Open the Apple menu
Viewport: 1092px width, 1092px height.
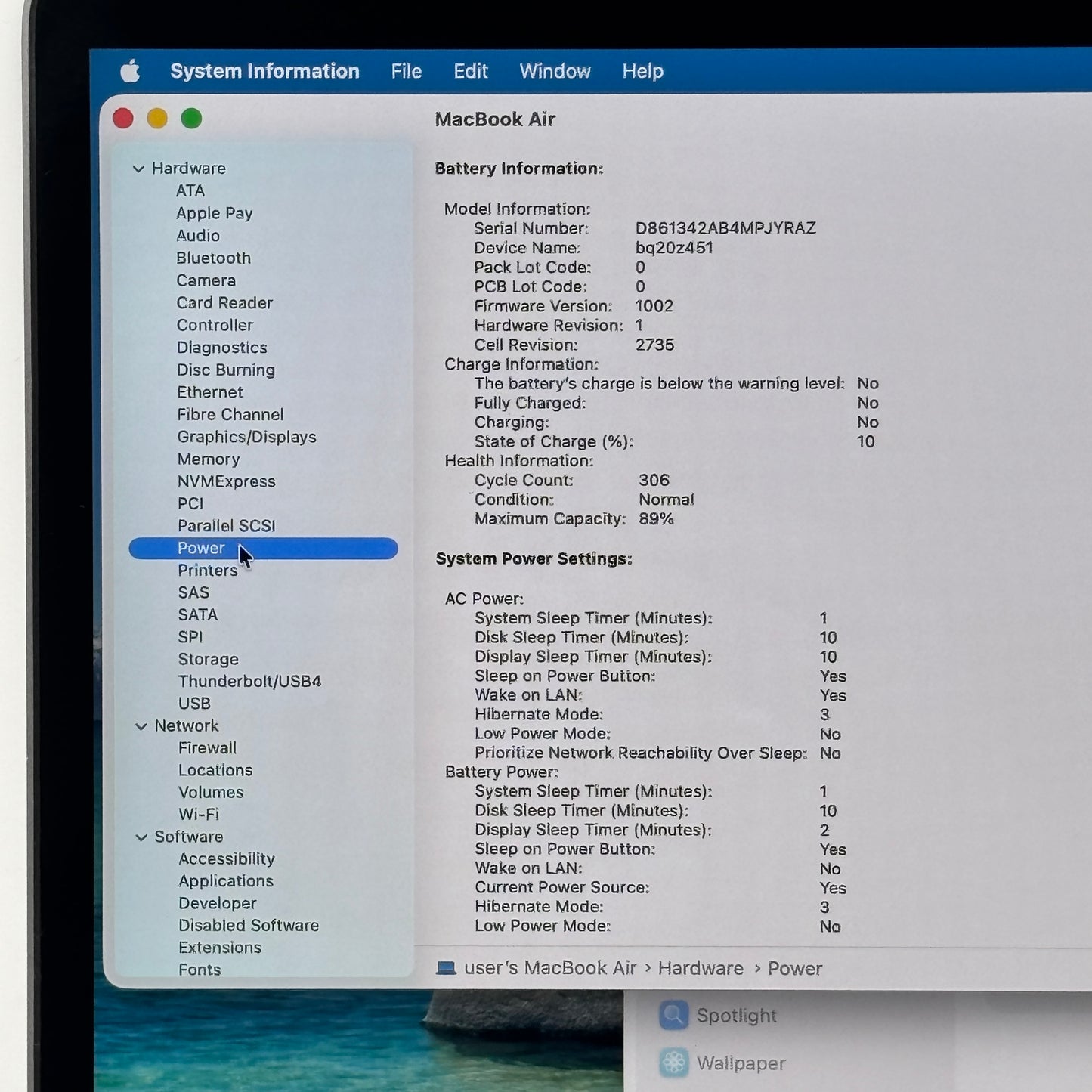[x=130, y=71]
